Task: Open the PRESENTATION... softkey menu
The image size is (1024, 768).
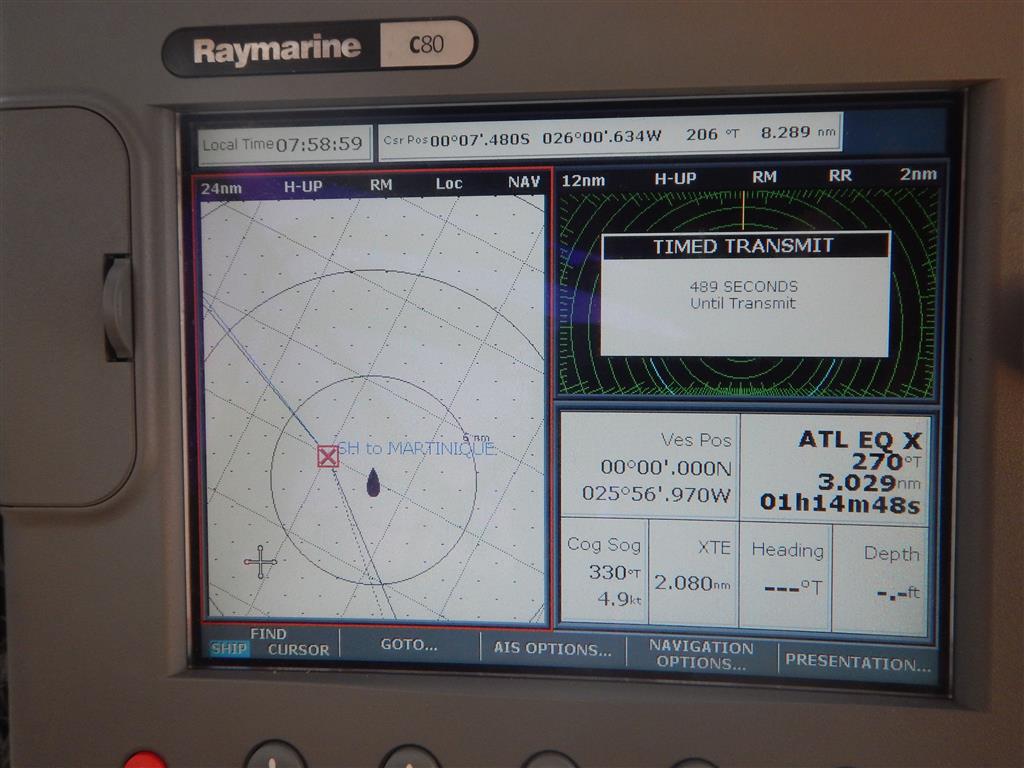Action: (857, 661)
